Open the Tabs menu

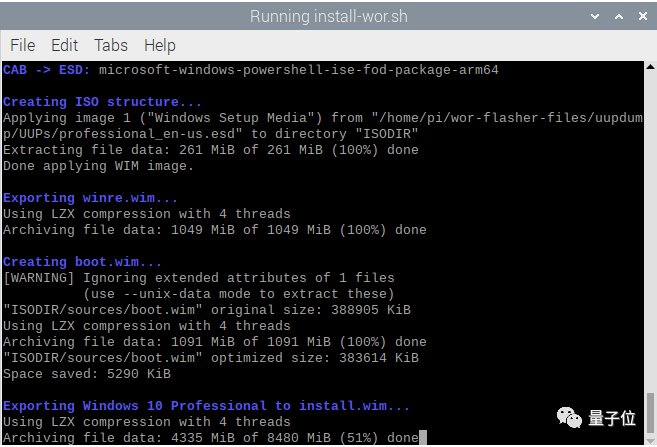(x=110, y=45)
